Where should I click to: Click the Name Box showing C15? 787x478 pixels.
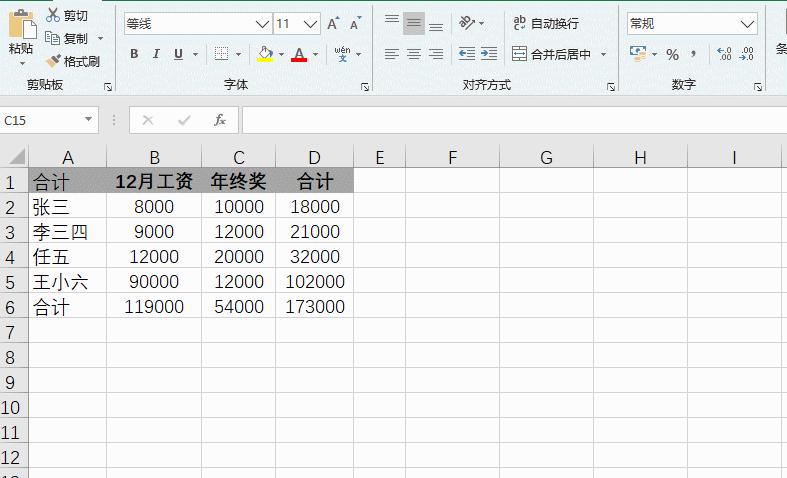tap(40, 121)
